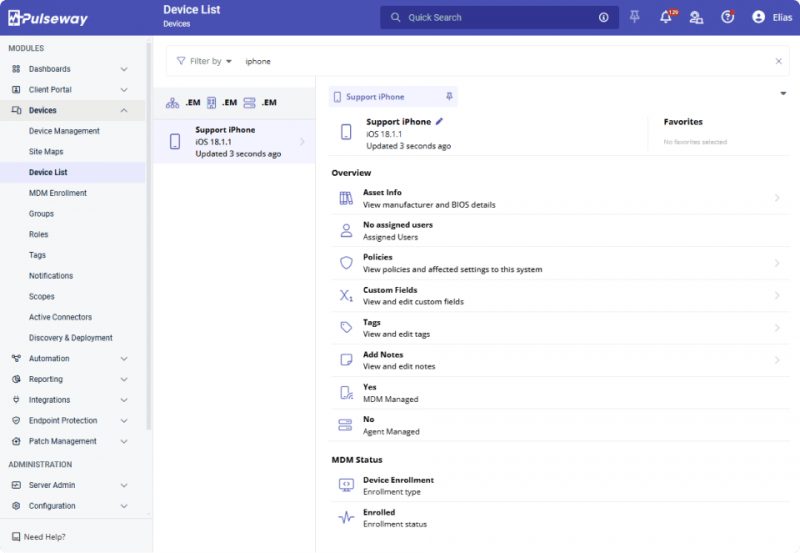
Task: Open Active Connectors
Action: [60, 317]
